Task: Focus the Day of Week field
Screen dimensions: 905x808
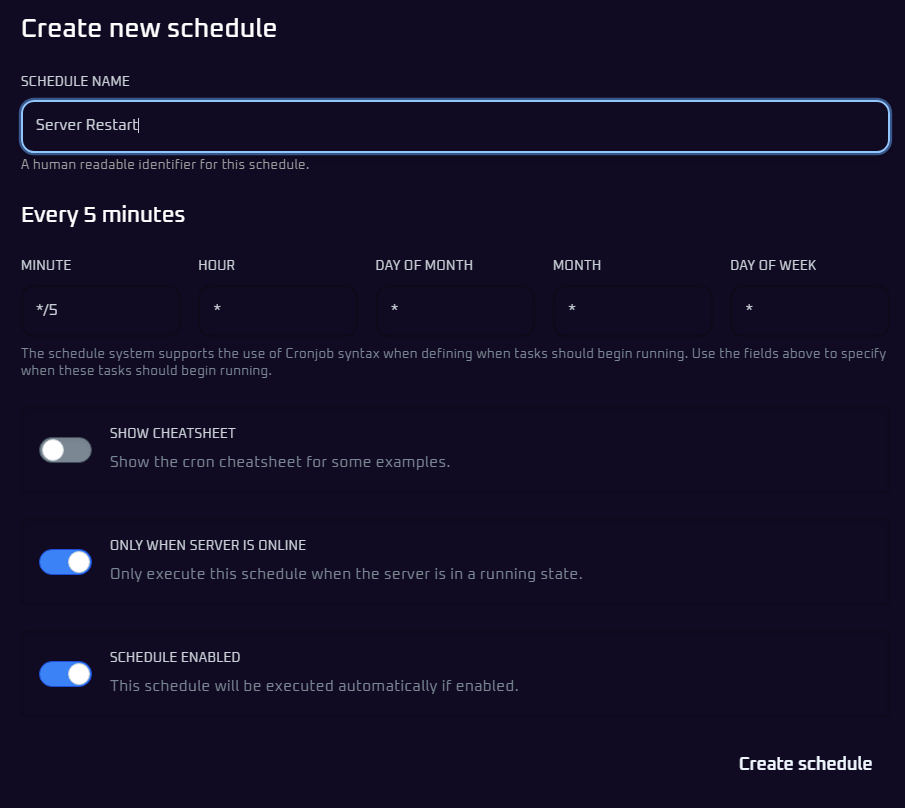Action: 809,310
